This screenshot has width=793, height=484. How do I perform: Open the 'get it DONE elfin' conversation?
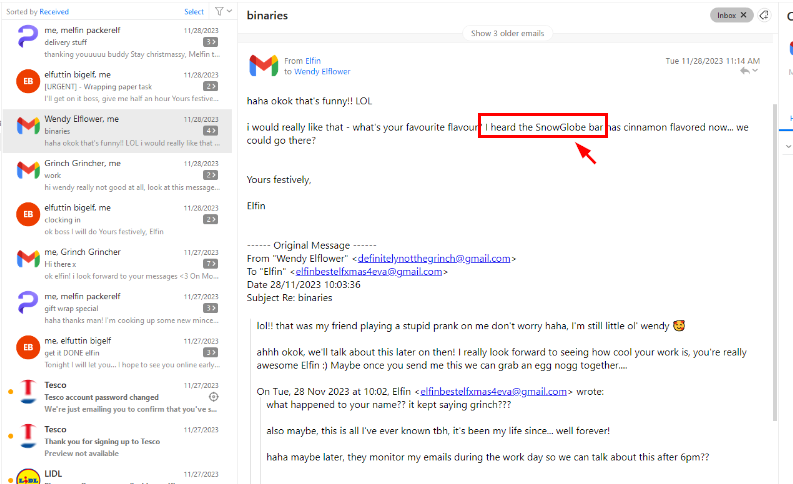[x=117, y=353]
